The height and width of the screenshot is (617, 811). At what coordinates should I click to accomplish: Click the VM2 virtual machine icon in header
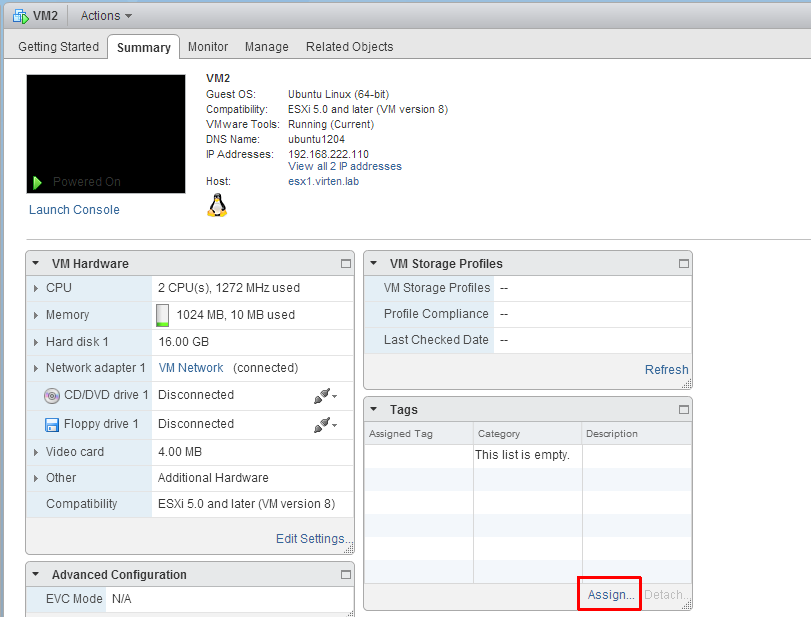pyautogui.click(x=21, y=16)
